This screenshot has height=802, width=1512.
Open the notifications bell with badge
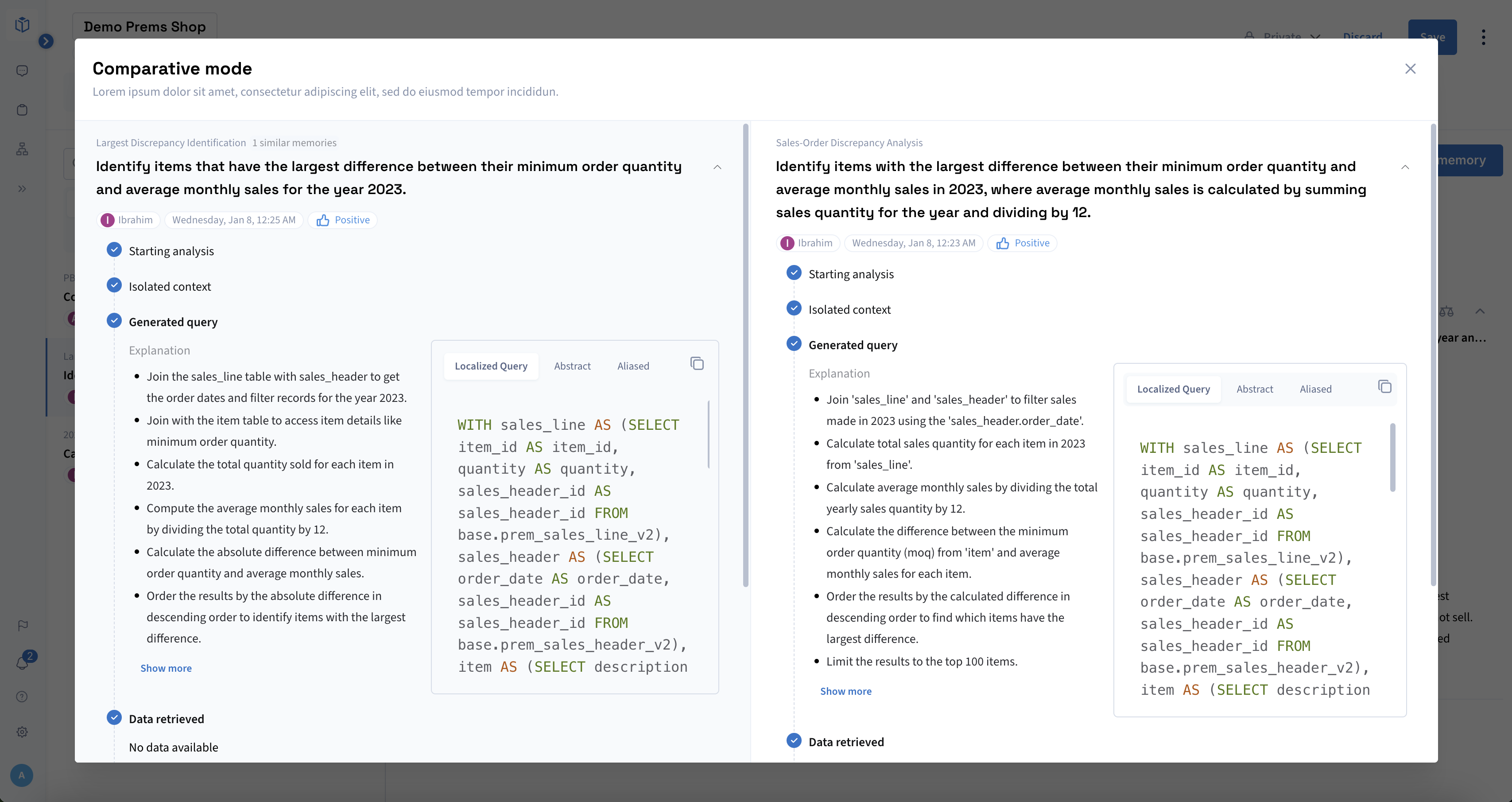(x=22, y=663)
